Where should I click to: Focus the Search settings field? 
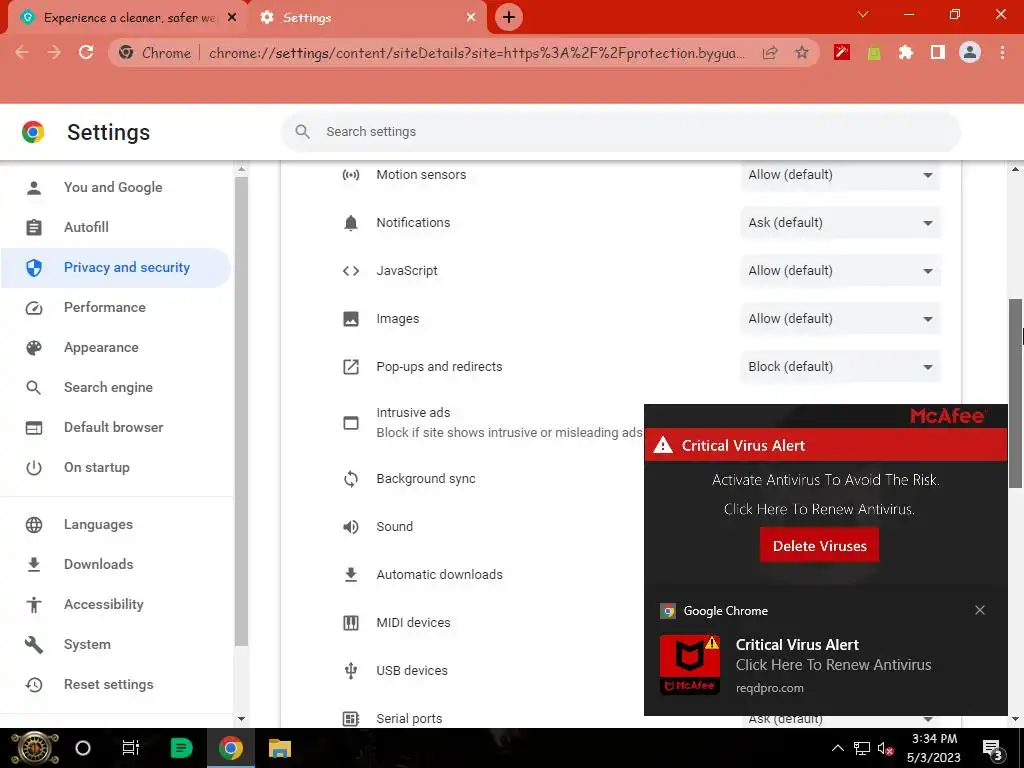(620, 132)
